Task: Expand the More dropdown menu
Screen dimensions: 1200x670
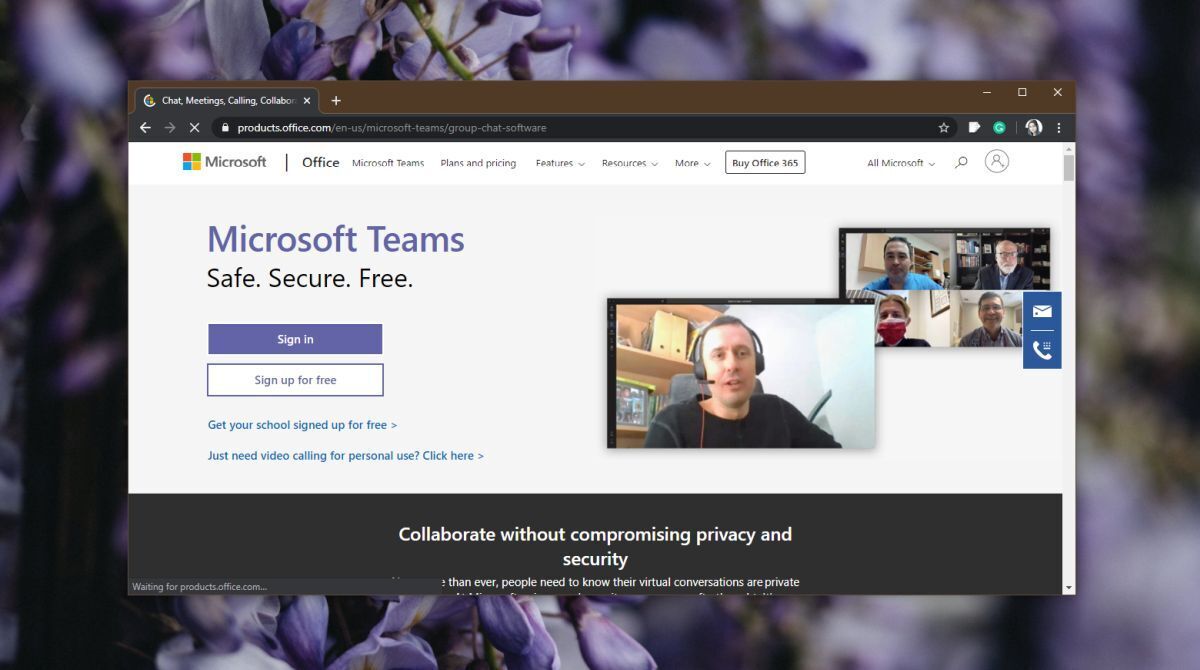Action: [x=692, y=163]
